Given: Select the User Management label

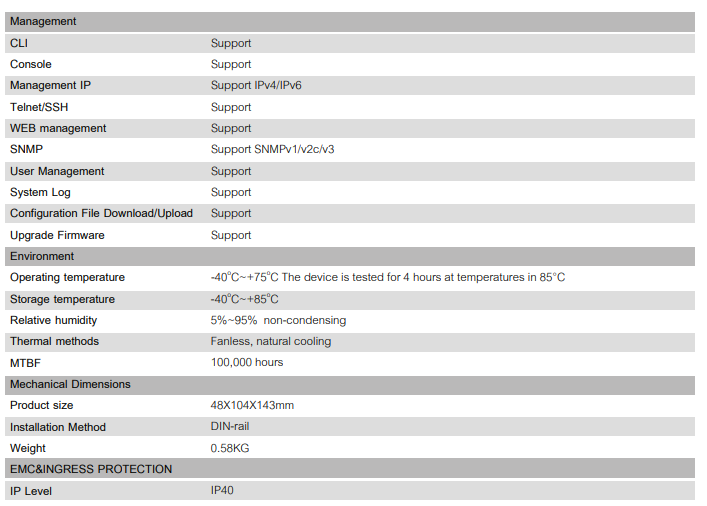Looking at the screenshot, I should click(x=57, y=171).
